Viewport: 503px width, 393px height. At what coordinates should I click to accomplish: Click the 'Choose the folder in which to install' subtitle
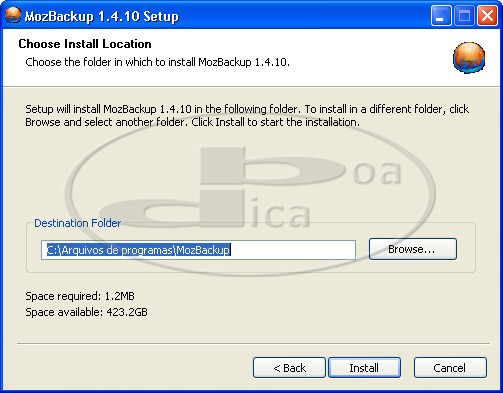pos(157,62)
